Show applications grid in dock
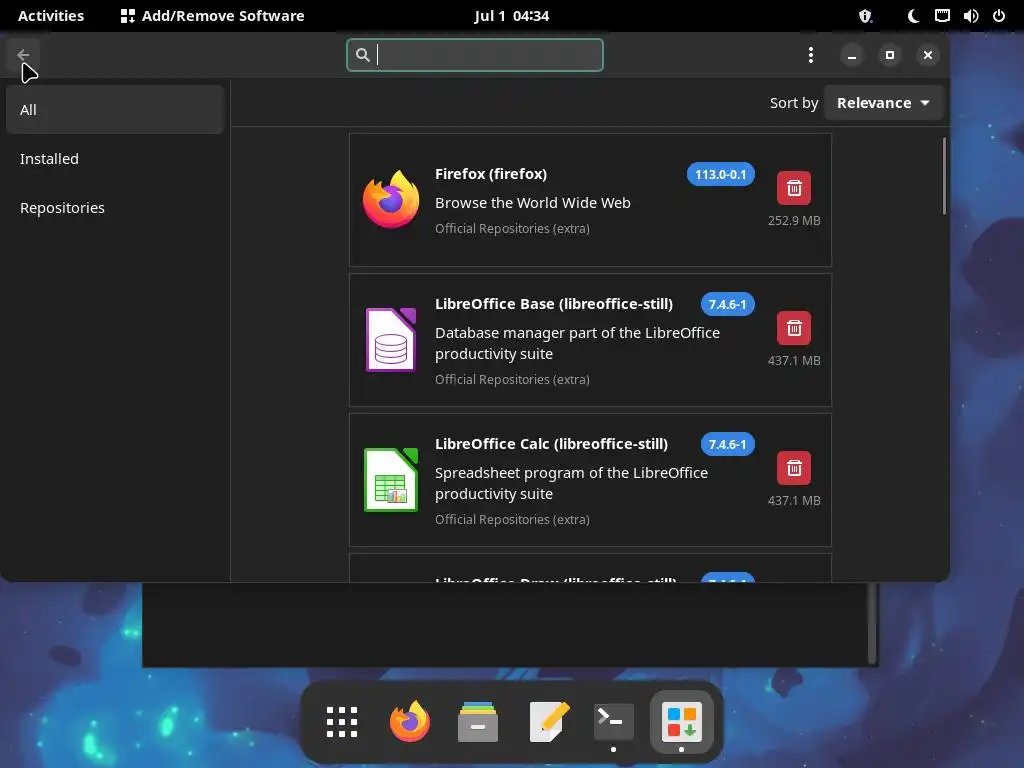 [342, 722]
